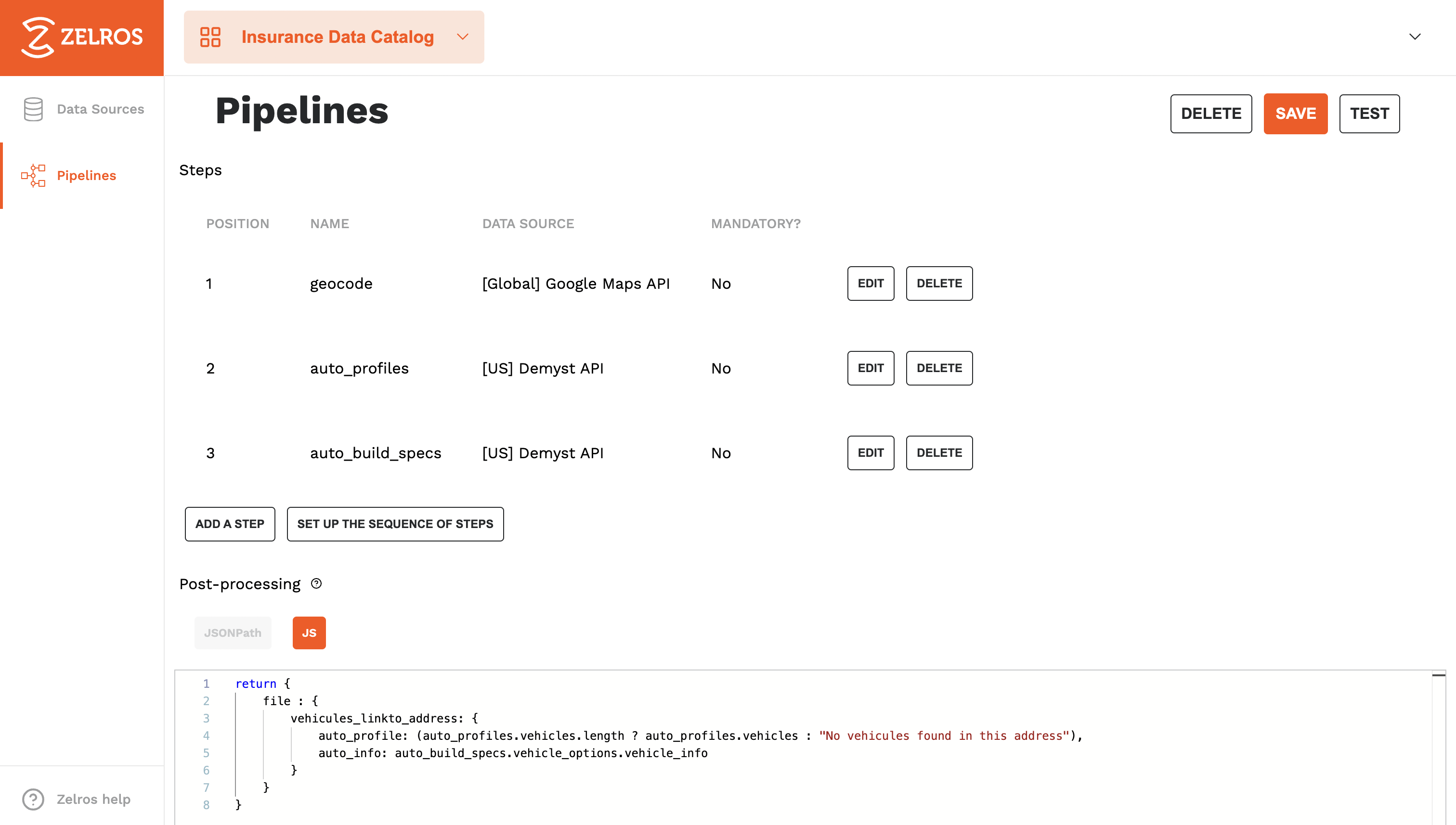Click line number 8 in code gutter

[206, 805]
